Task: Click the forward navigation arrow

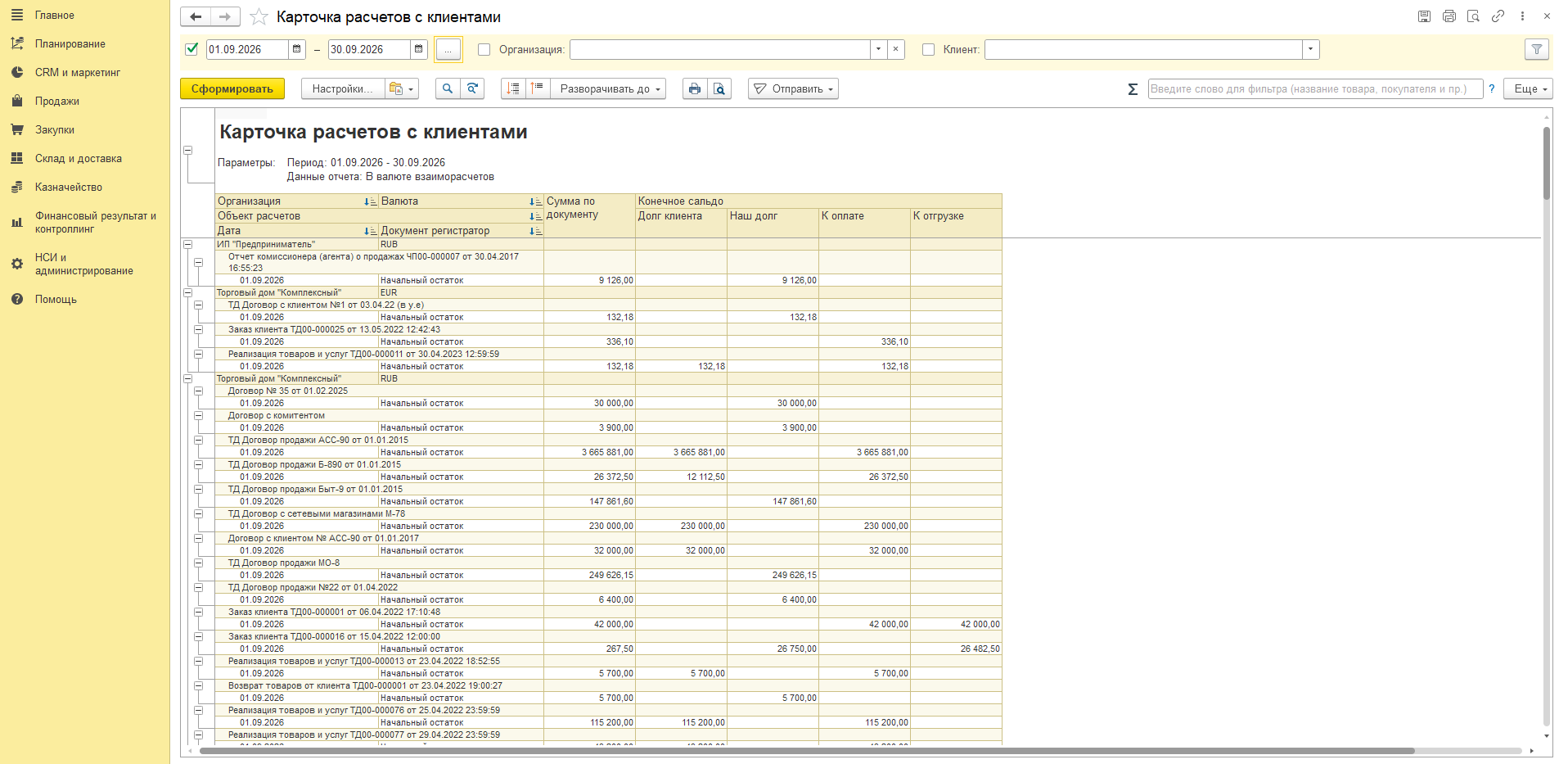Action: pos(225,16)
